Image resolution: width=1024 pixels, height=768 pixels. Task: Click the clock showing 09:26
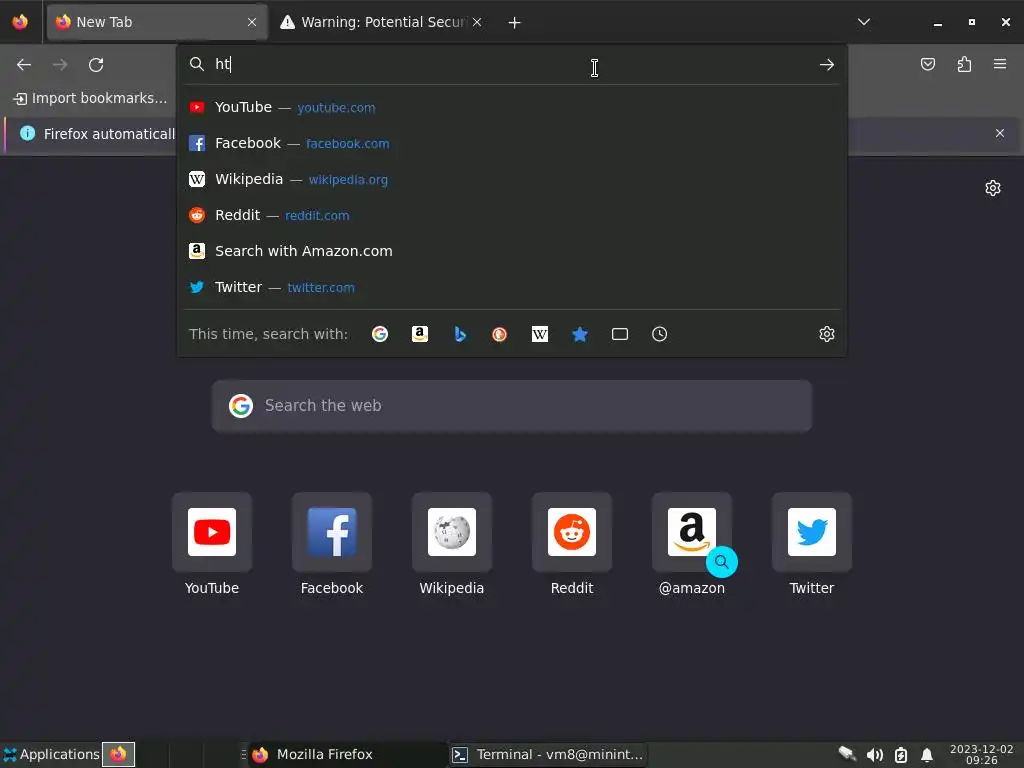(982, 754)
